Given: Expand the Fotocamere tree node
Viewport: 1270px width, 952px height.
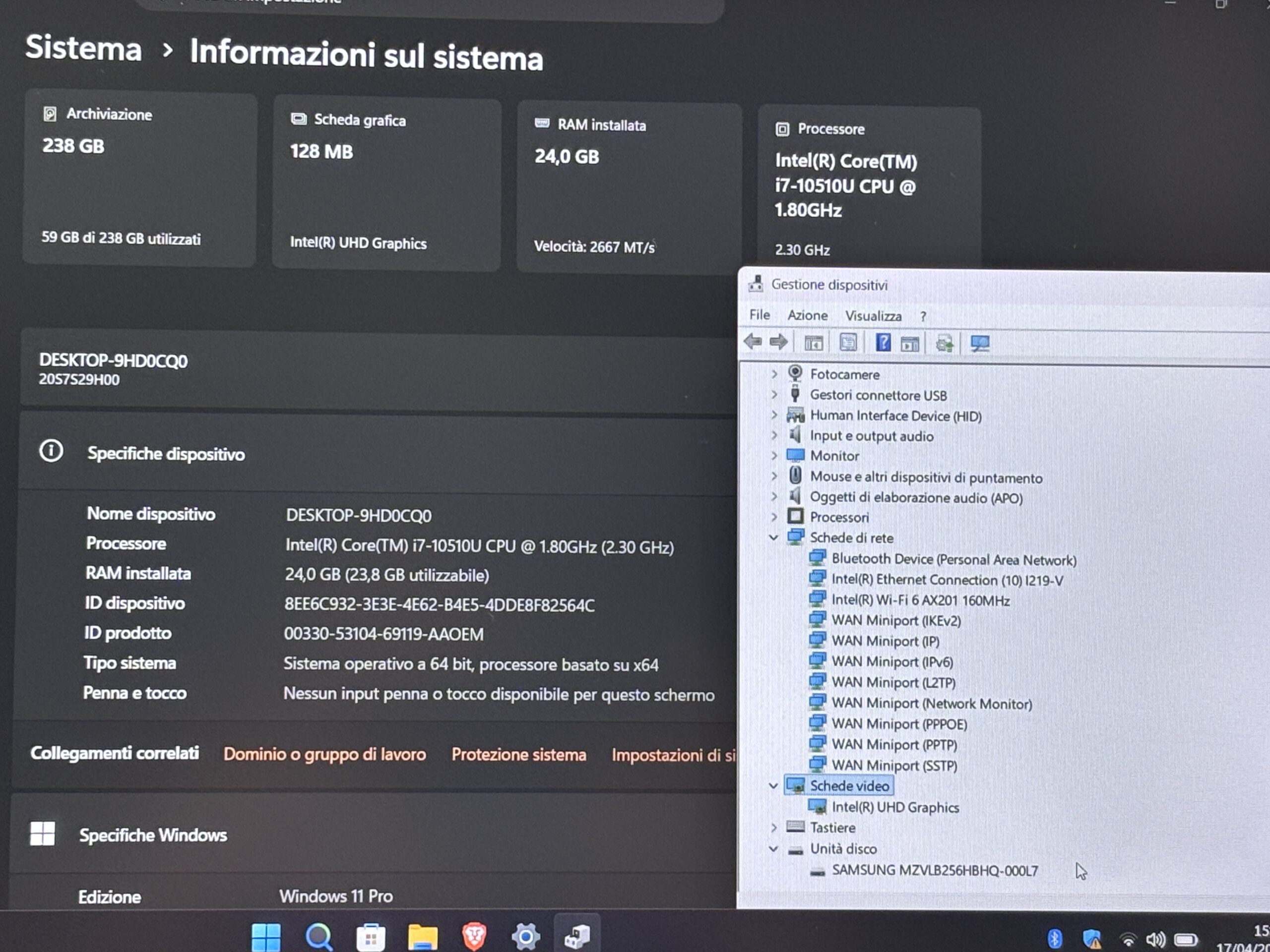Looking at the screenshot, I should coord(774,374).
